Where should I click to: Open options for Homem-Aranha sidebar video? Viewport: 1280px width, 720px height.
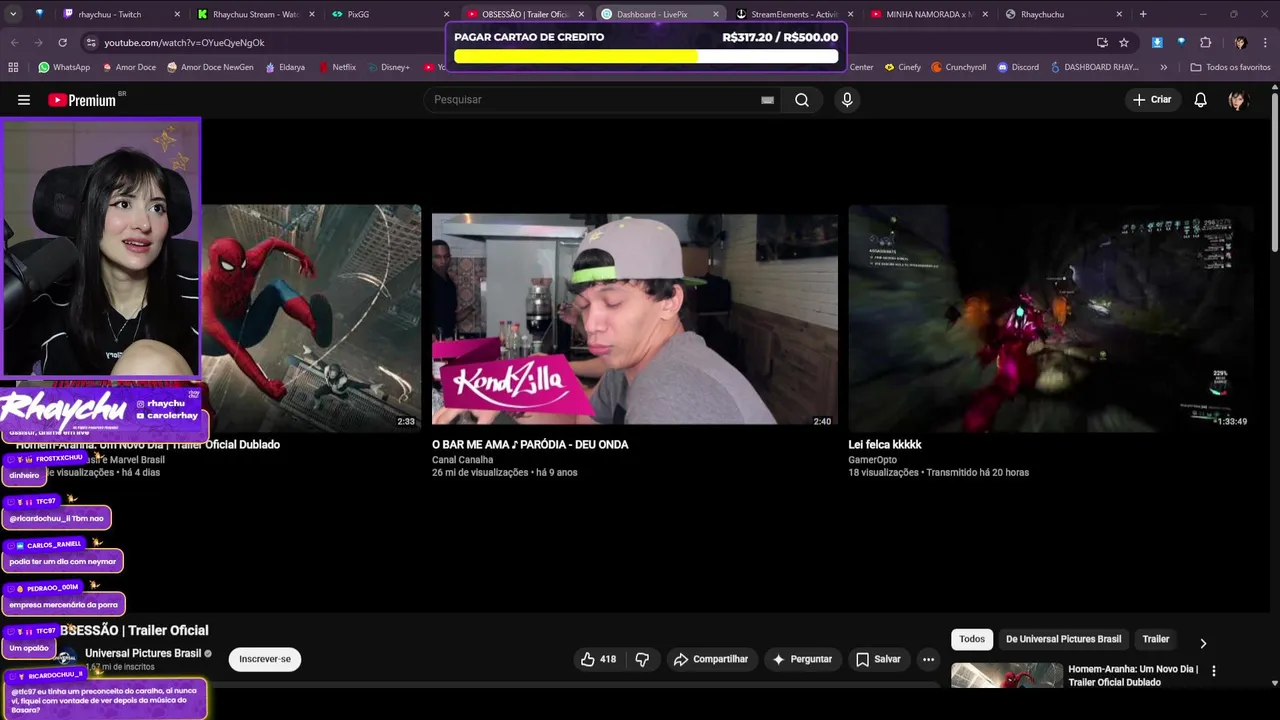(x=1213, y=671)
